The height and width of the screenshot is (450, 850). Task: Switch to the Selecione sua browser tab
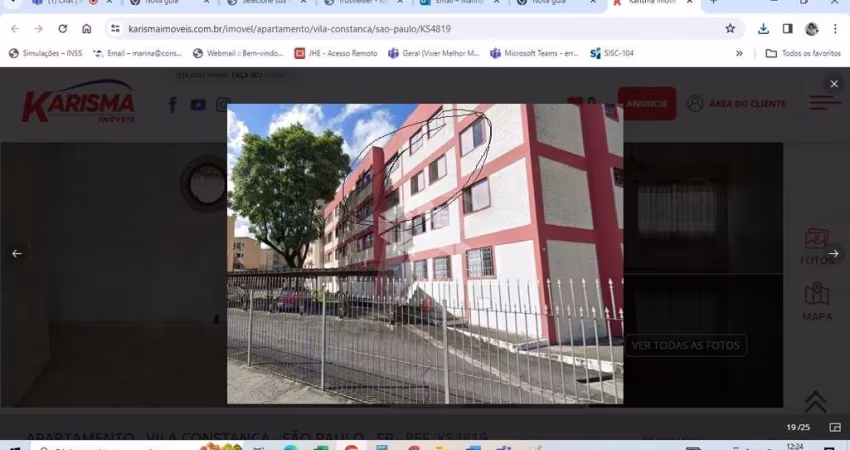click(266, 3)
